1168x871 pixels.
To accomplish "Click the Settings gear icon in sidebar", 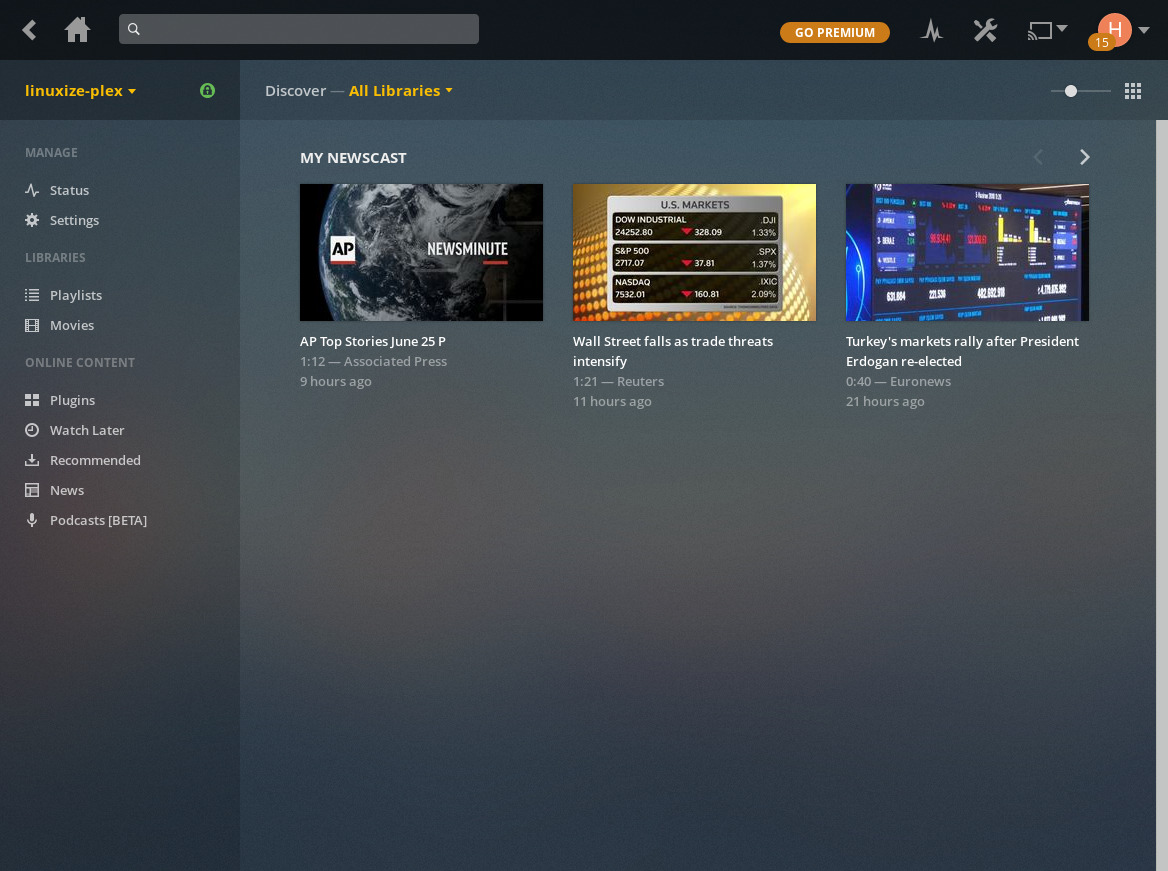I will click(x=32, y=220).
